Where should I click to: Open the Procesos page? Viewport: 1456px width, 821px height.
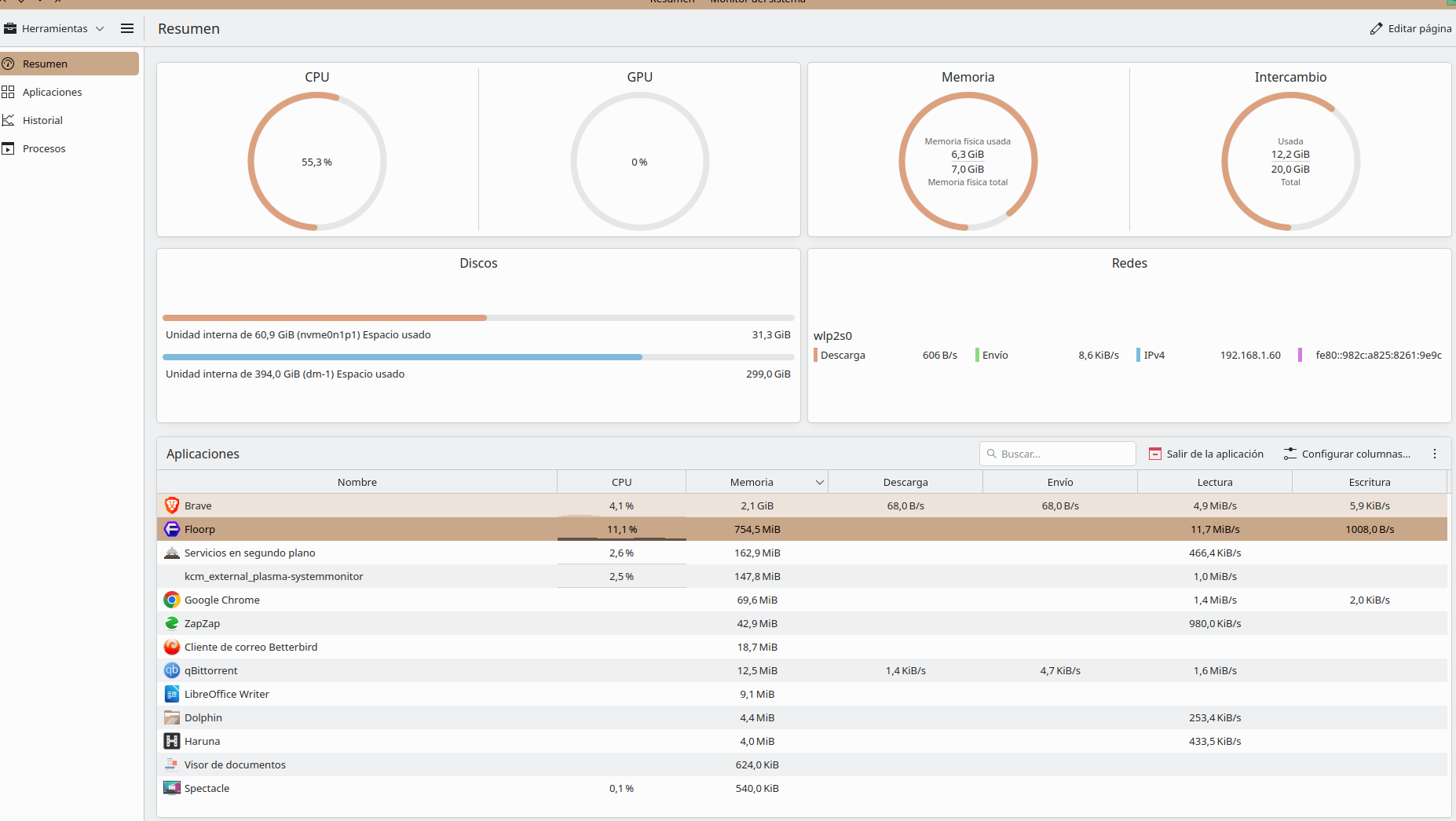(44, 148)
